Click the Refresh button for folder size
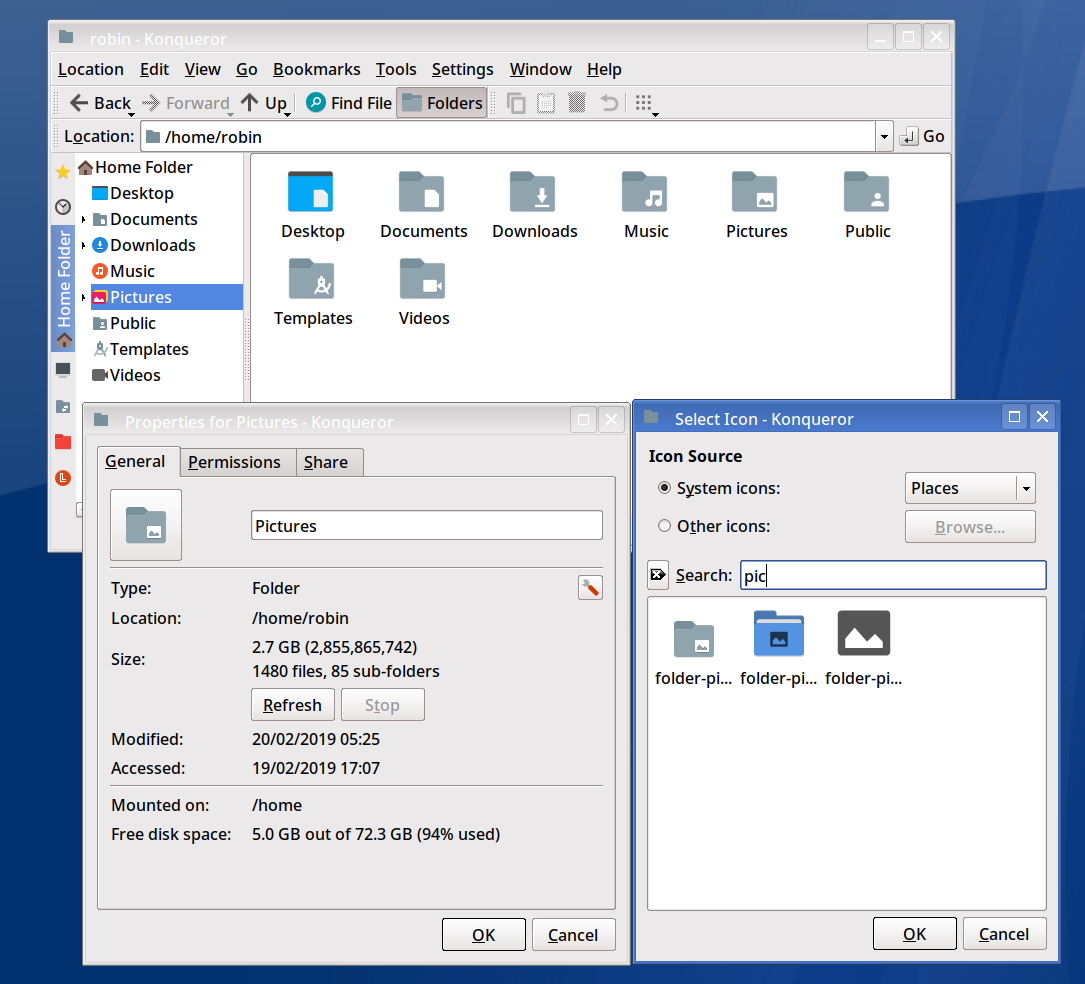The height and width of the screenshot is (984, 1085). [x=292, y=705]
